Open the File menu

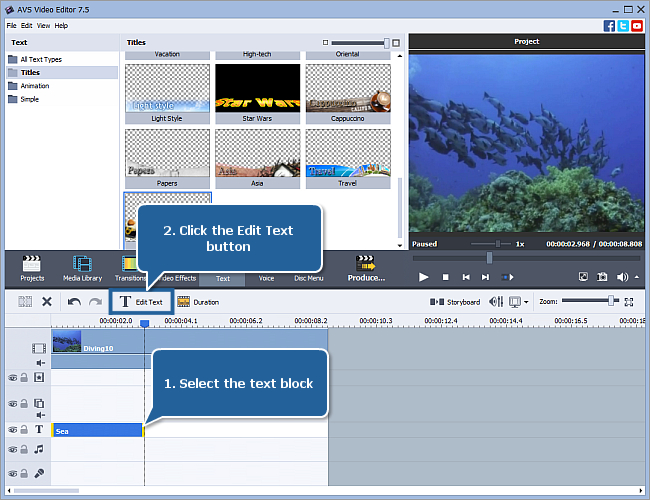click(11, 26)
